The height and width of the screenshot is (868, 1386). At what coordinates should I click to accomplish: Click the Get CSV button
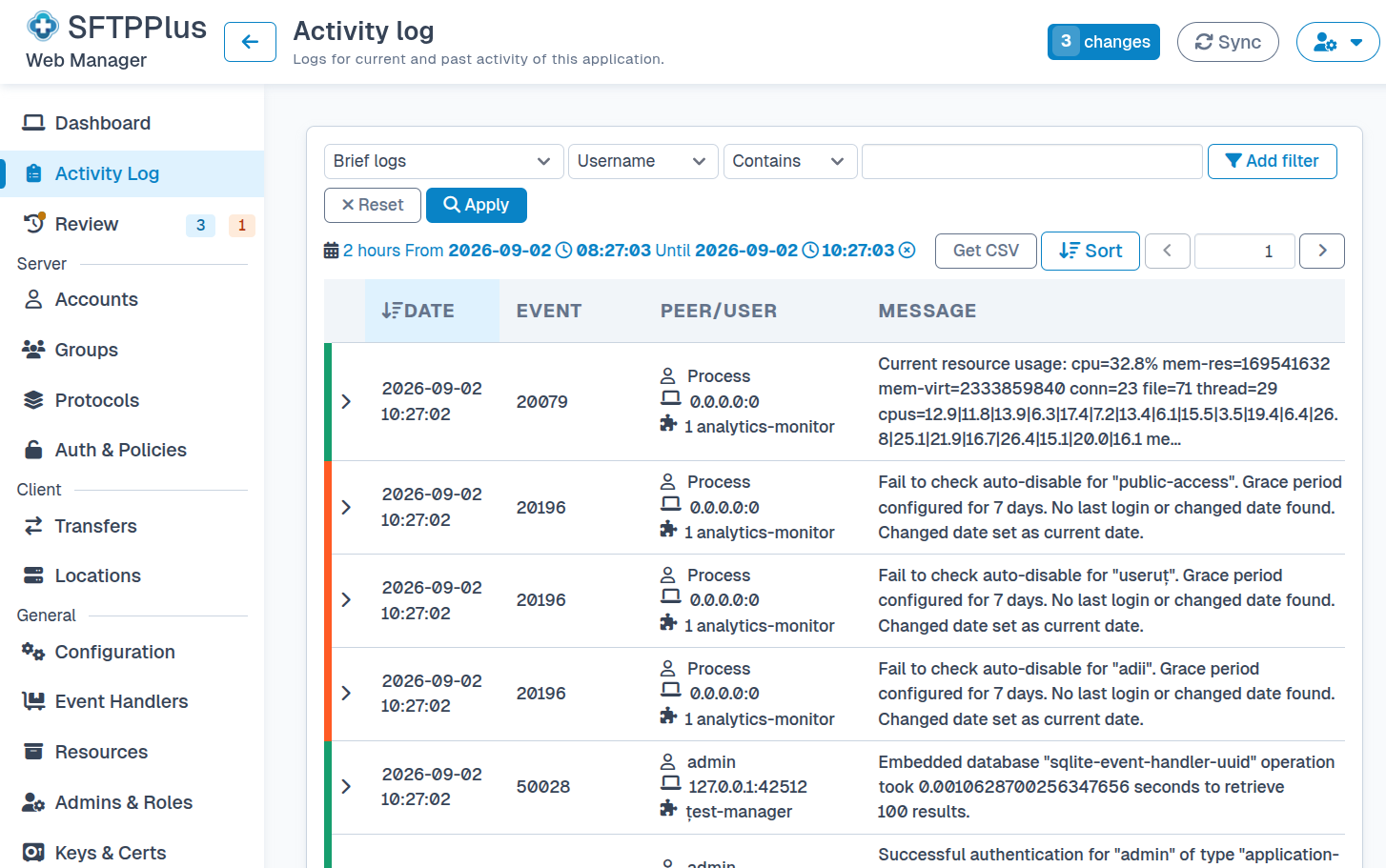pyautogui.click(x=986, y=251)
